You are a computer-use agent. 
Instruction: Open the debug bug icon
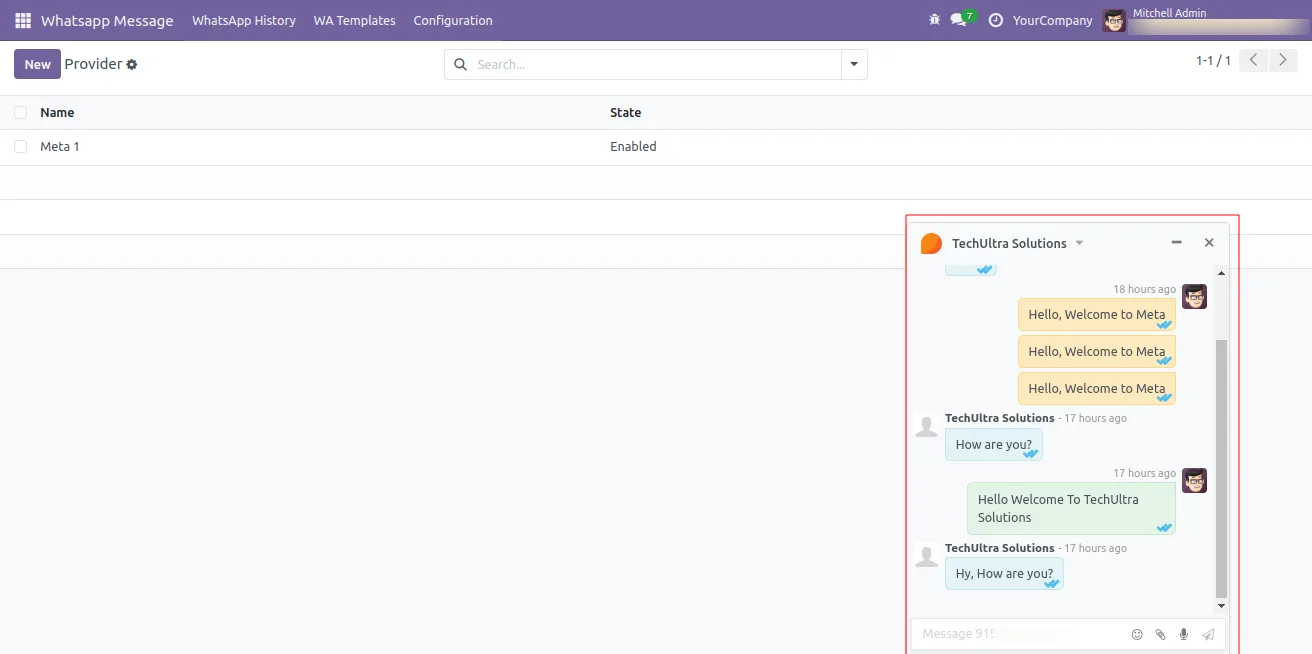[x=935, y=20]
